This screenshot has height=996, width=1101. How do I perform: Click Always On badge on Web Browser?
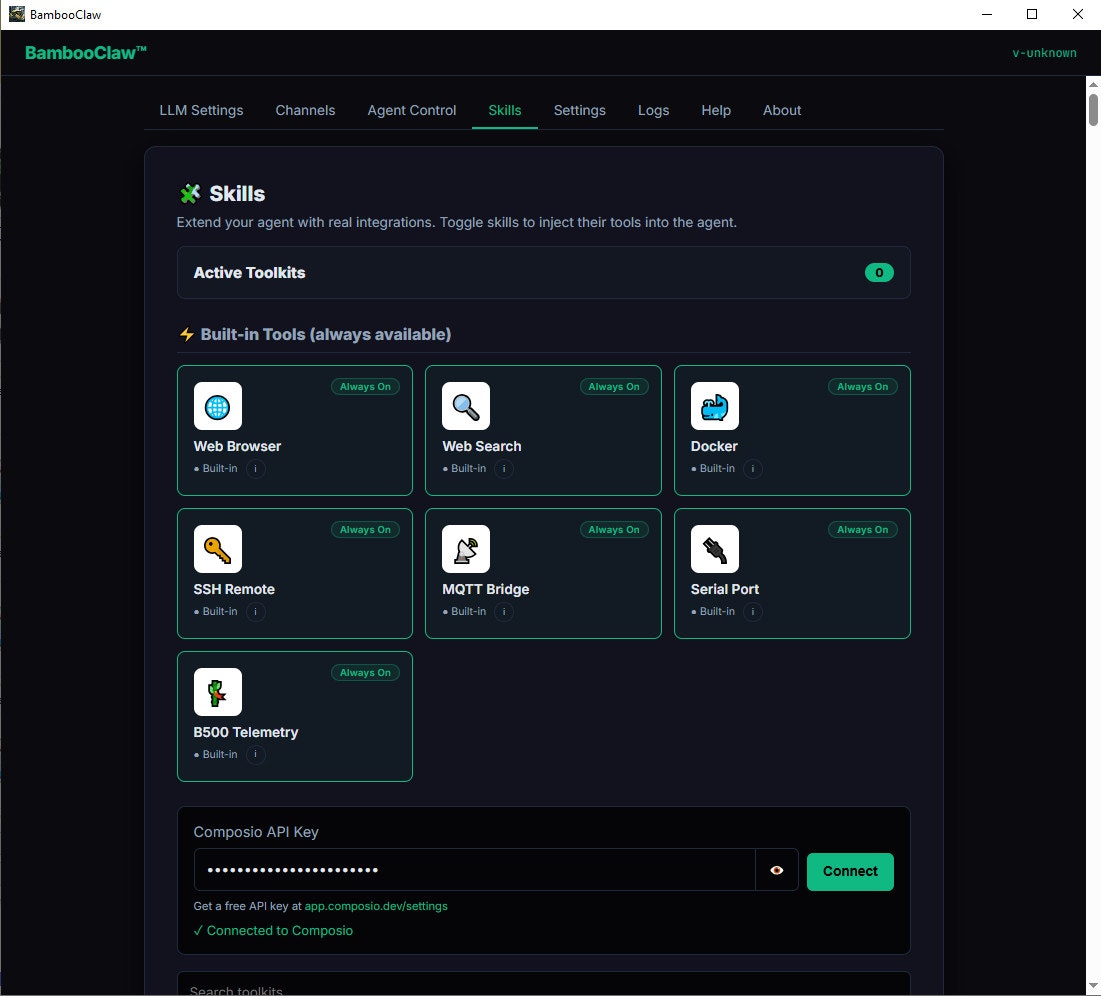[365, 386]
